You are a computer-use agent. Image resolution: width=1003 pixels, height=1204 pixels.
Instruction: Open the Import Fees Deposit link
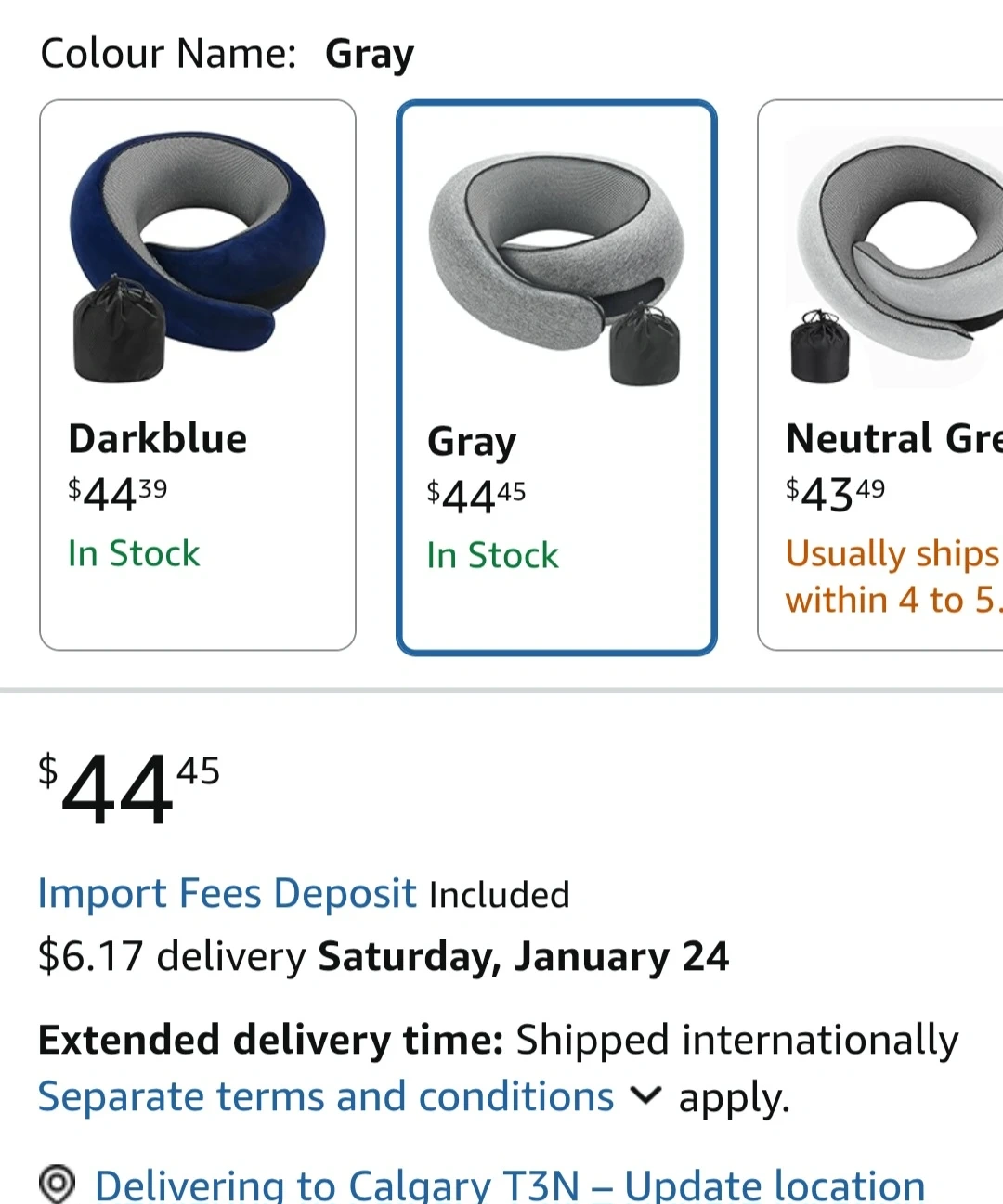227,893
